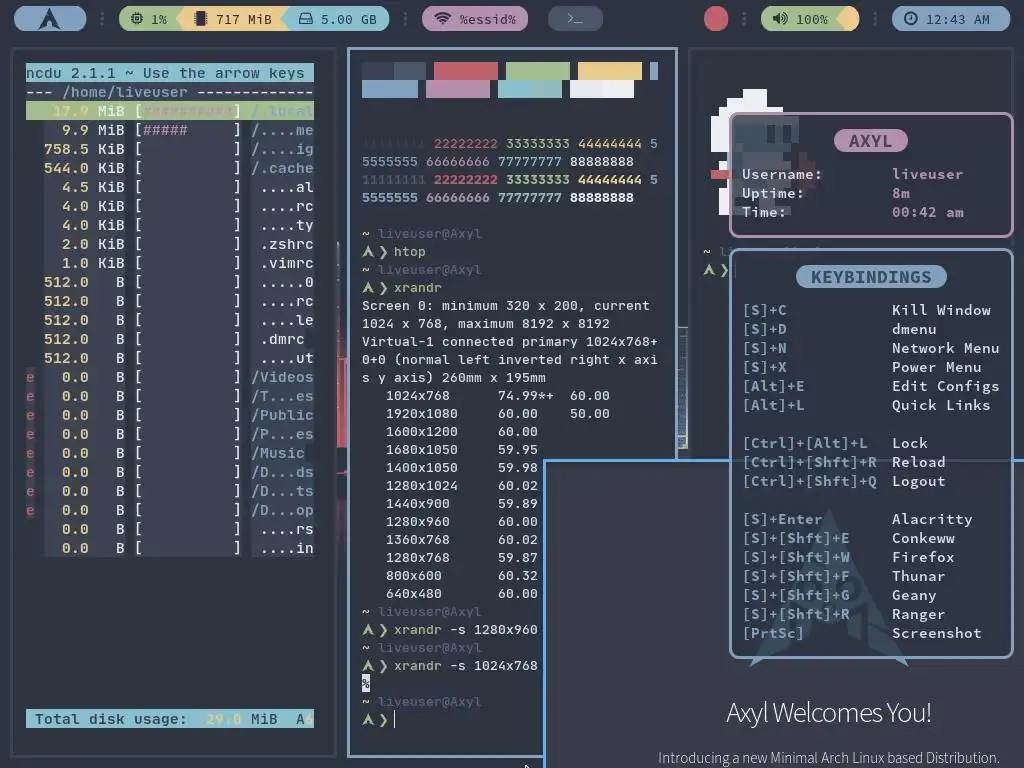
Task: Click the yellow color block in terminal
Action: (610, 71)
